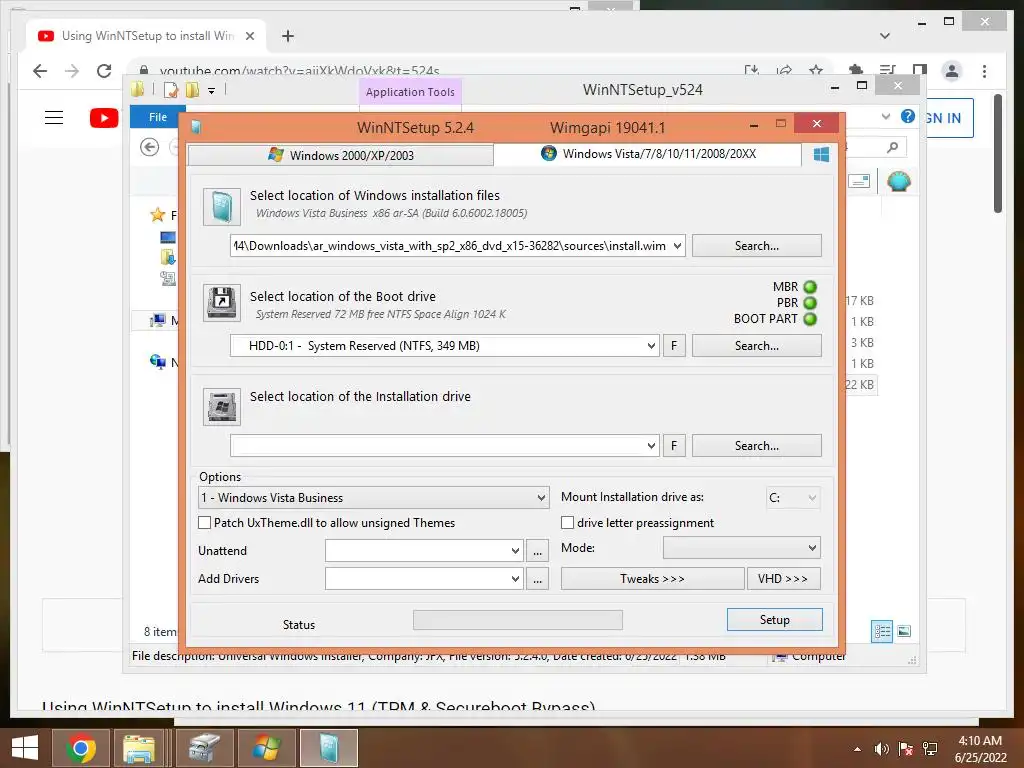The image size is (1024, 768).
Task: Open the Unattend dropdown
Action: click(515, 551)
